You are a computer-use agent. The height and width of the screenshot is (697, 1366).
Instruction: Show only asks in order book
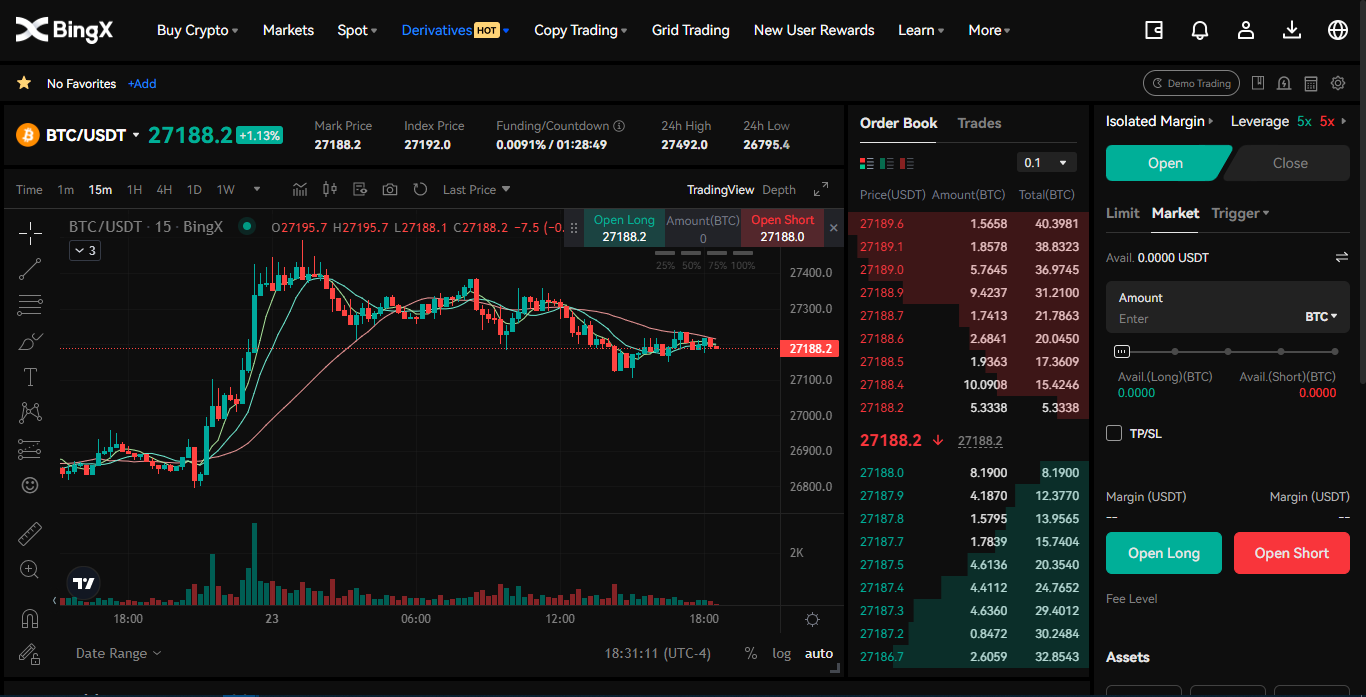[x=907, y=163]
